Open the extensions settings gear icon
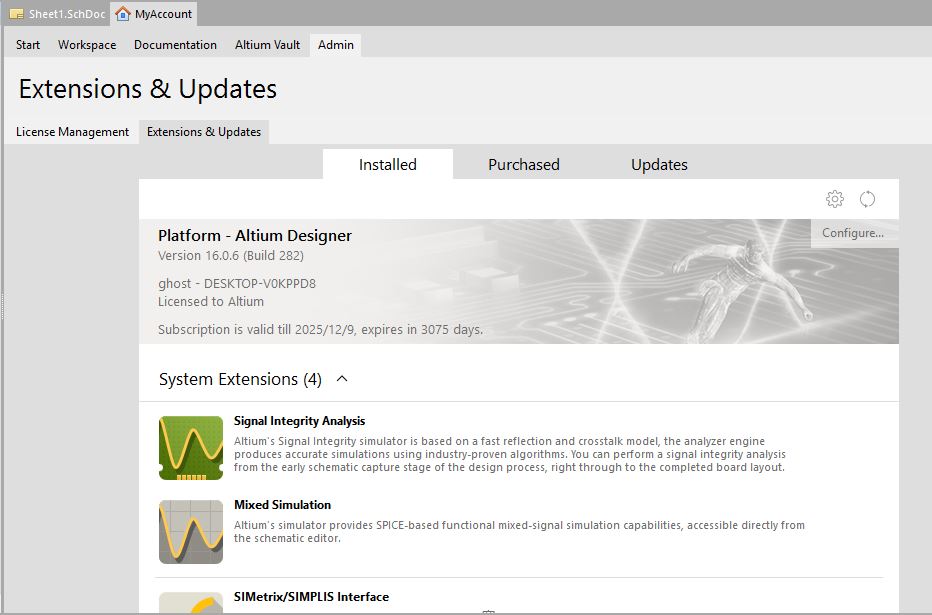This screenshot has height=615, width=932. (x=835, y=199)
